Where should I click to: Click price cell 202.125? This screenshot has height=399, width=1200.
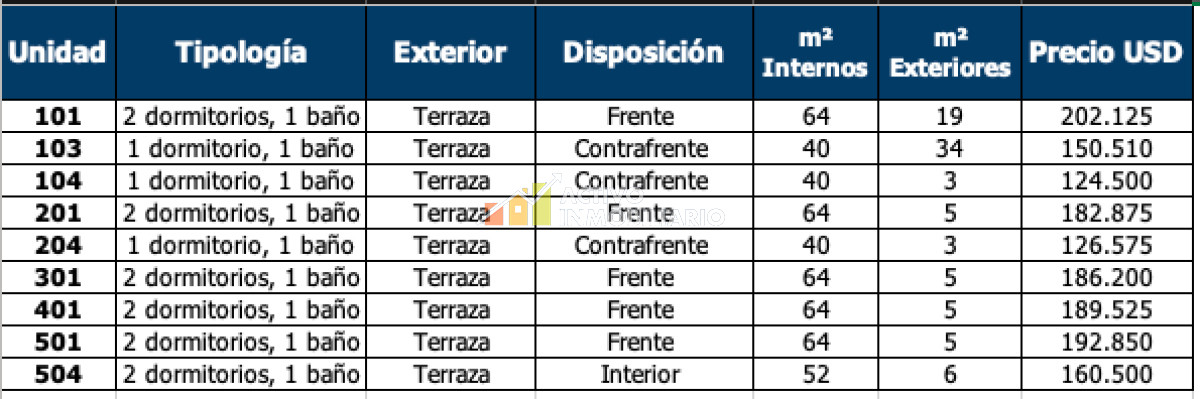(x=1105, y=117)
